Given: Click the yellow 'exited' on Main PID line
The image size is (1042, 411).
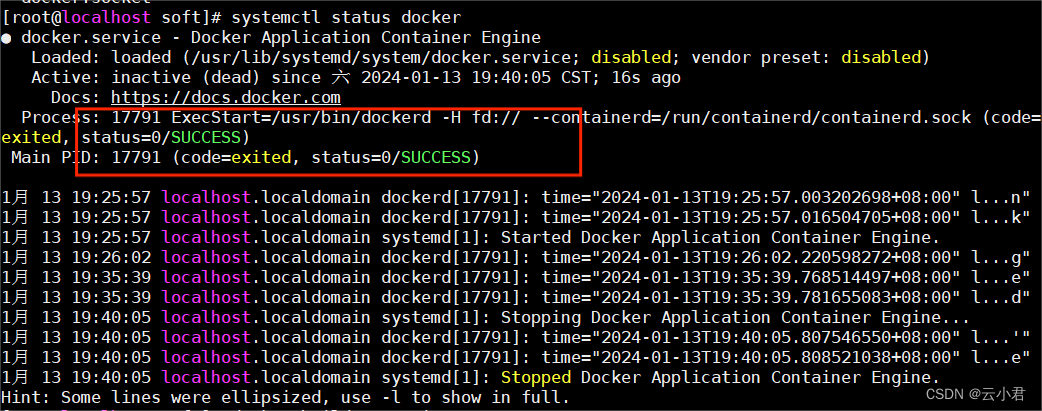Looking at the screenshot, I should pos(261,158).
